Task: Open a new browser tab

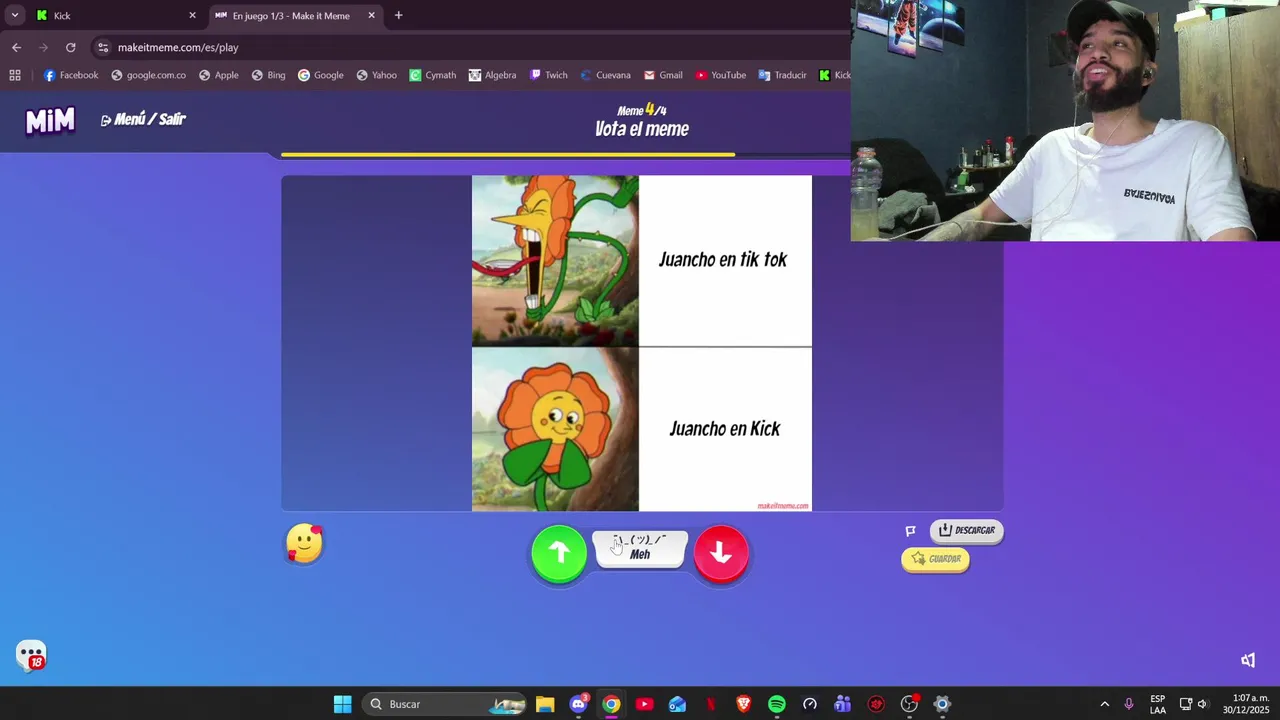Action: pyautogui.click(x=398, y=15)
